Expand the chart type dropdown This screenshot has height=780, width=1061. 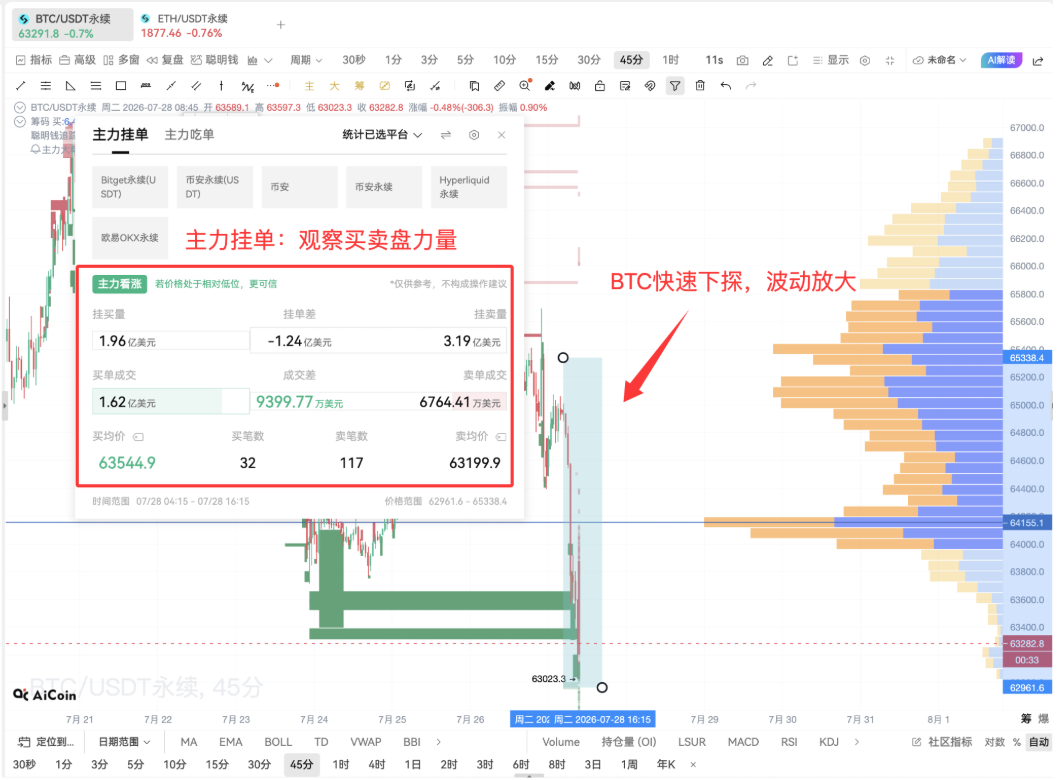click(260, 60)
